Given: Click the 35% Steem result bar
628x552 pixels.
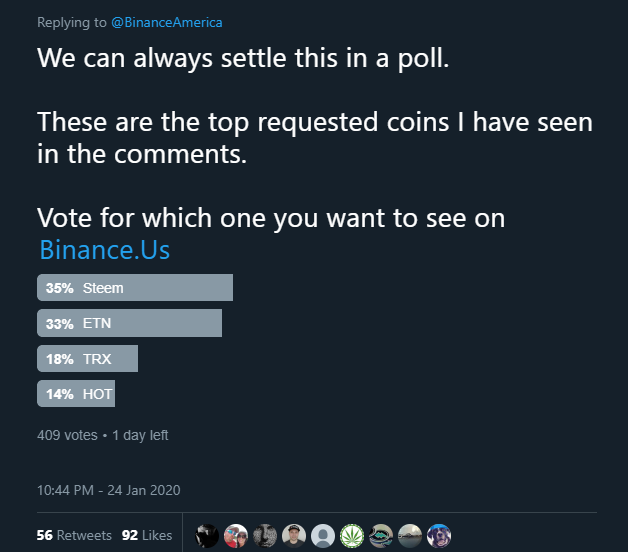Looking at the screenshot, I should coord(135,288).
